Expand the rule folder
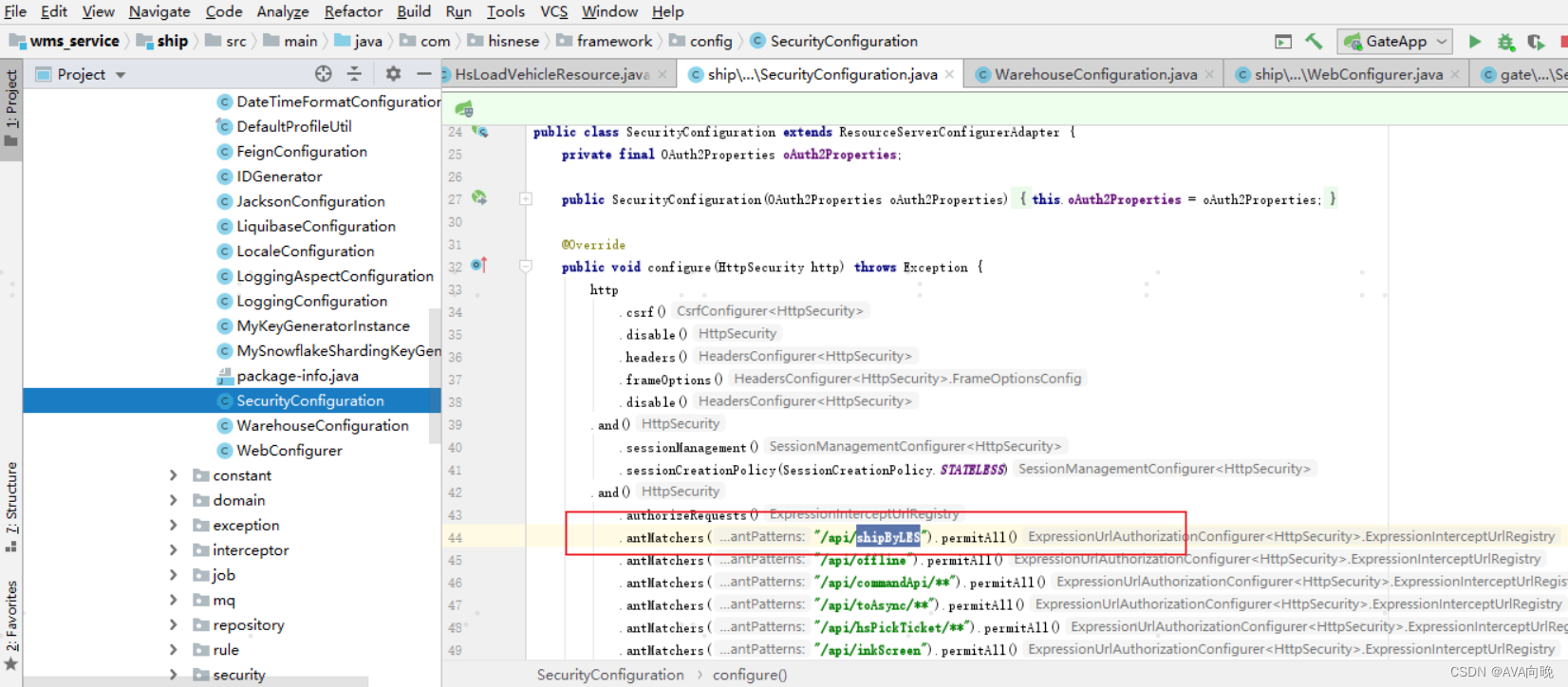Screen dimensions: 1568x687 (173, 650)
